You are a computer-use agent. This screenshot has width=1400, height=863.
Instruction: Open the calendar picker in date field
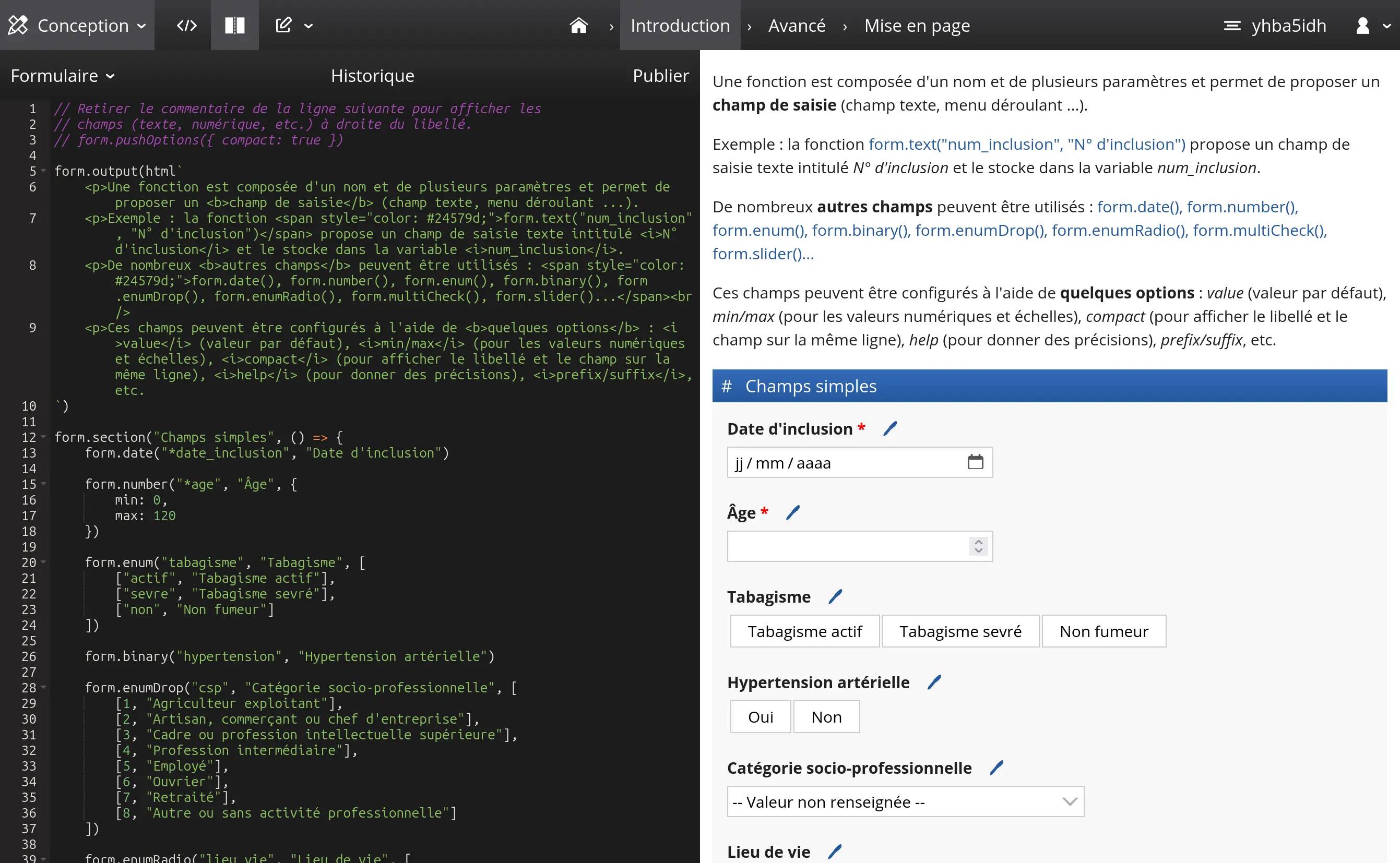point(975,462)
